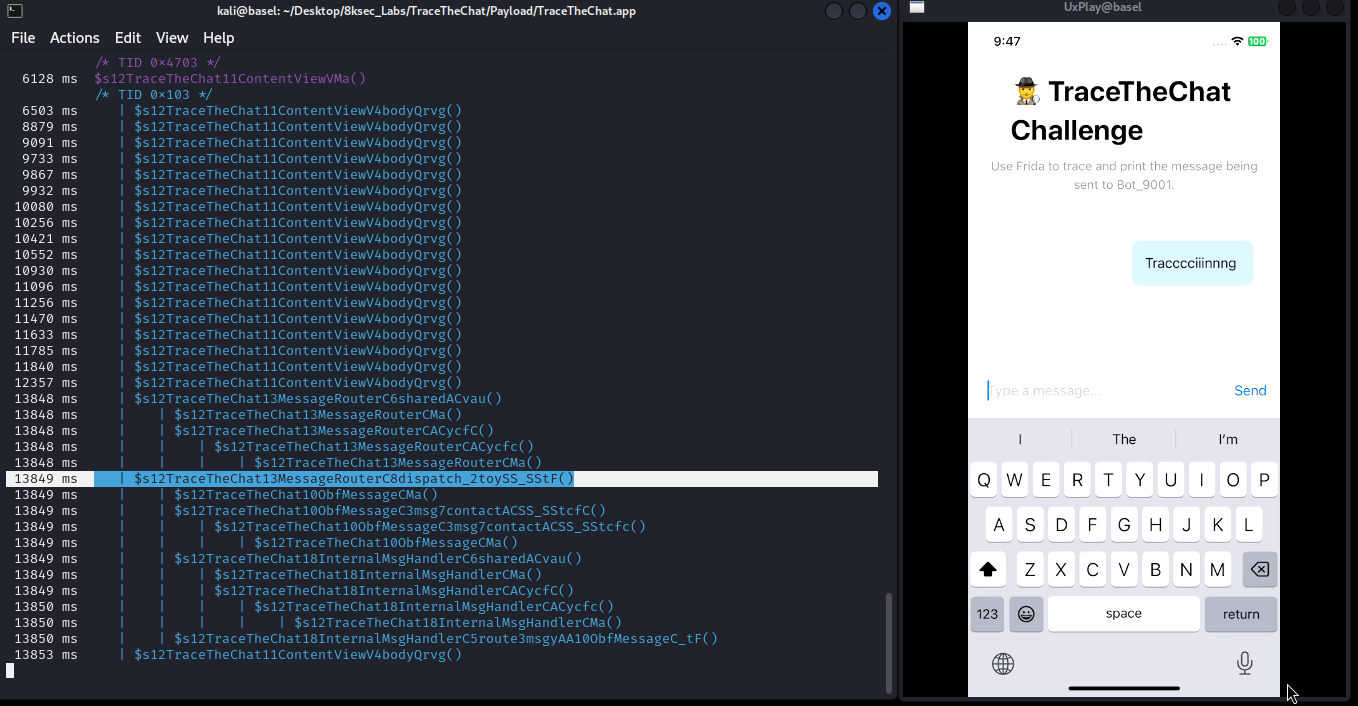Tap the L key
Image resolution: width=1358 pixels, height=706 pixels.
pyautogui.click(x=1248, y=525)
